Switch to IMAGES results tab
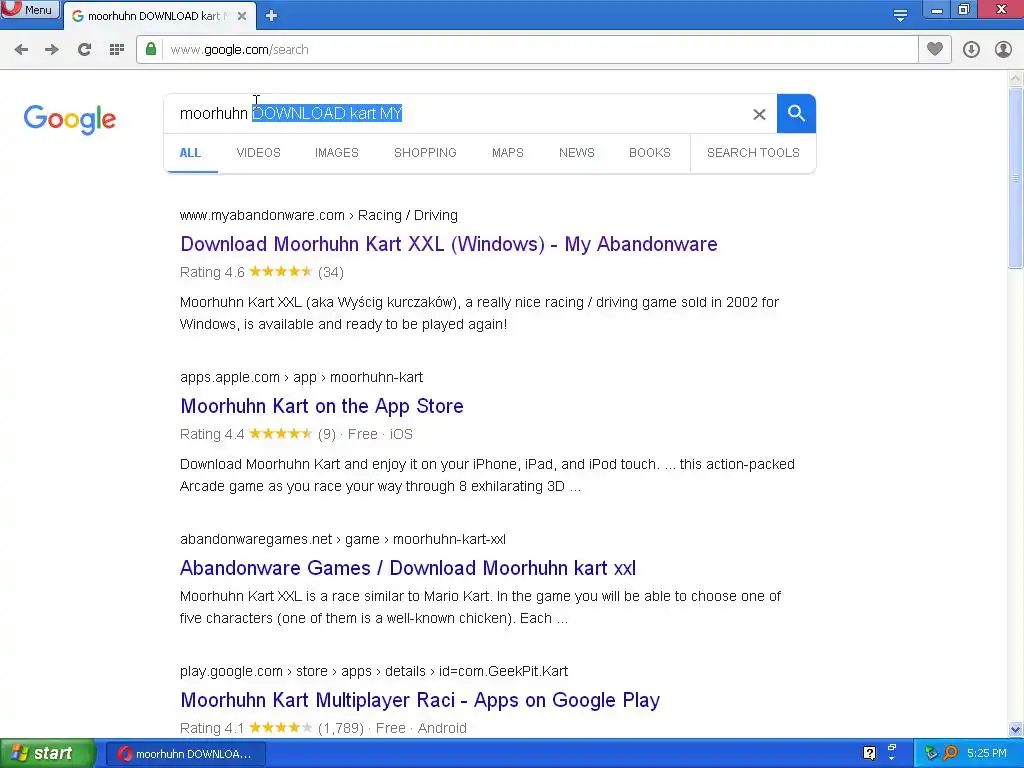The image size is (1024, 768). tap(337, 153)
